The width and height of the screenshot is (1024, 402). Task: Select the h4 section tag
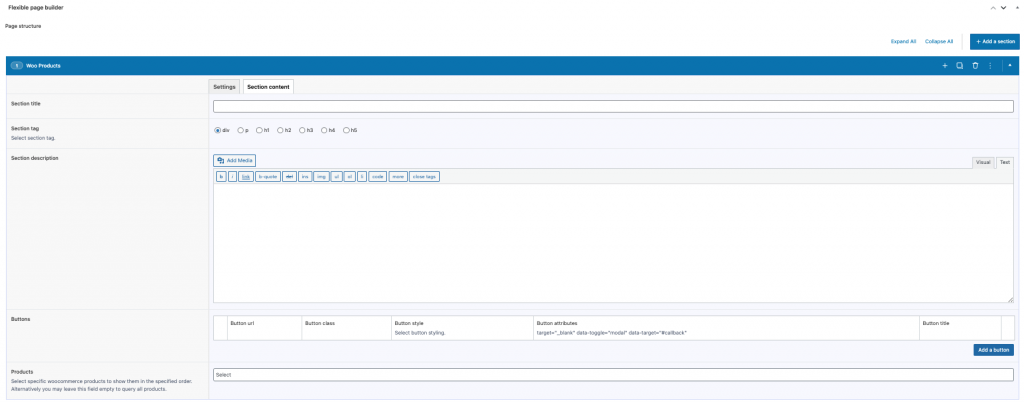coord(324,130)
